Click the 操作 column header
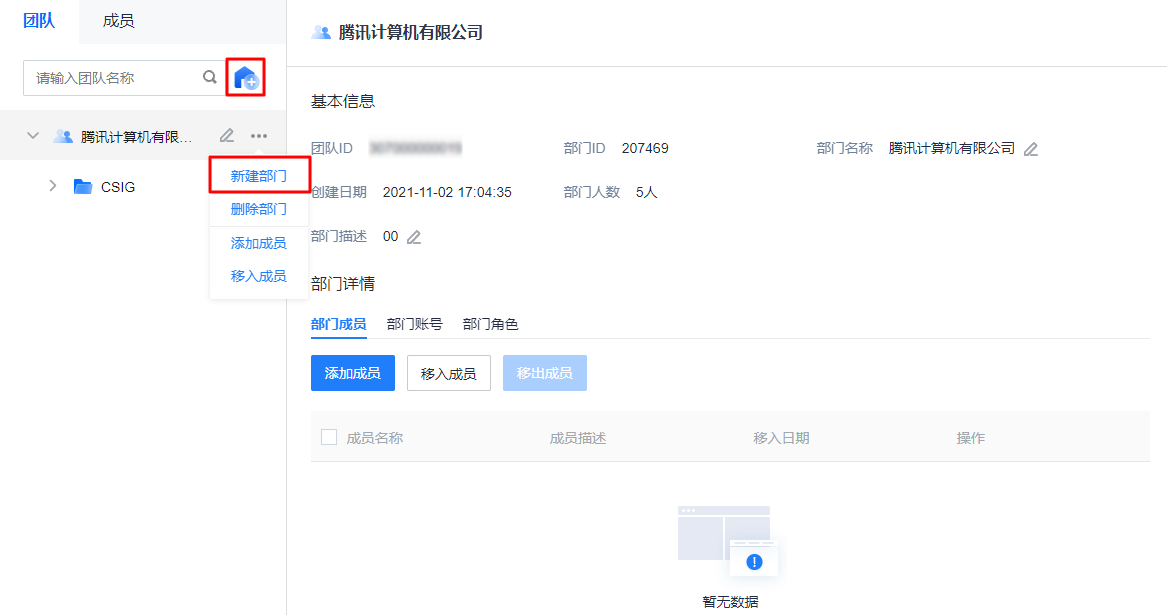Viewport: 1167px width, 615px height. coord(971,438)
